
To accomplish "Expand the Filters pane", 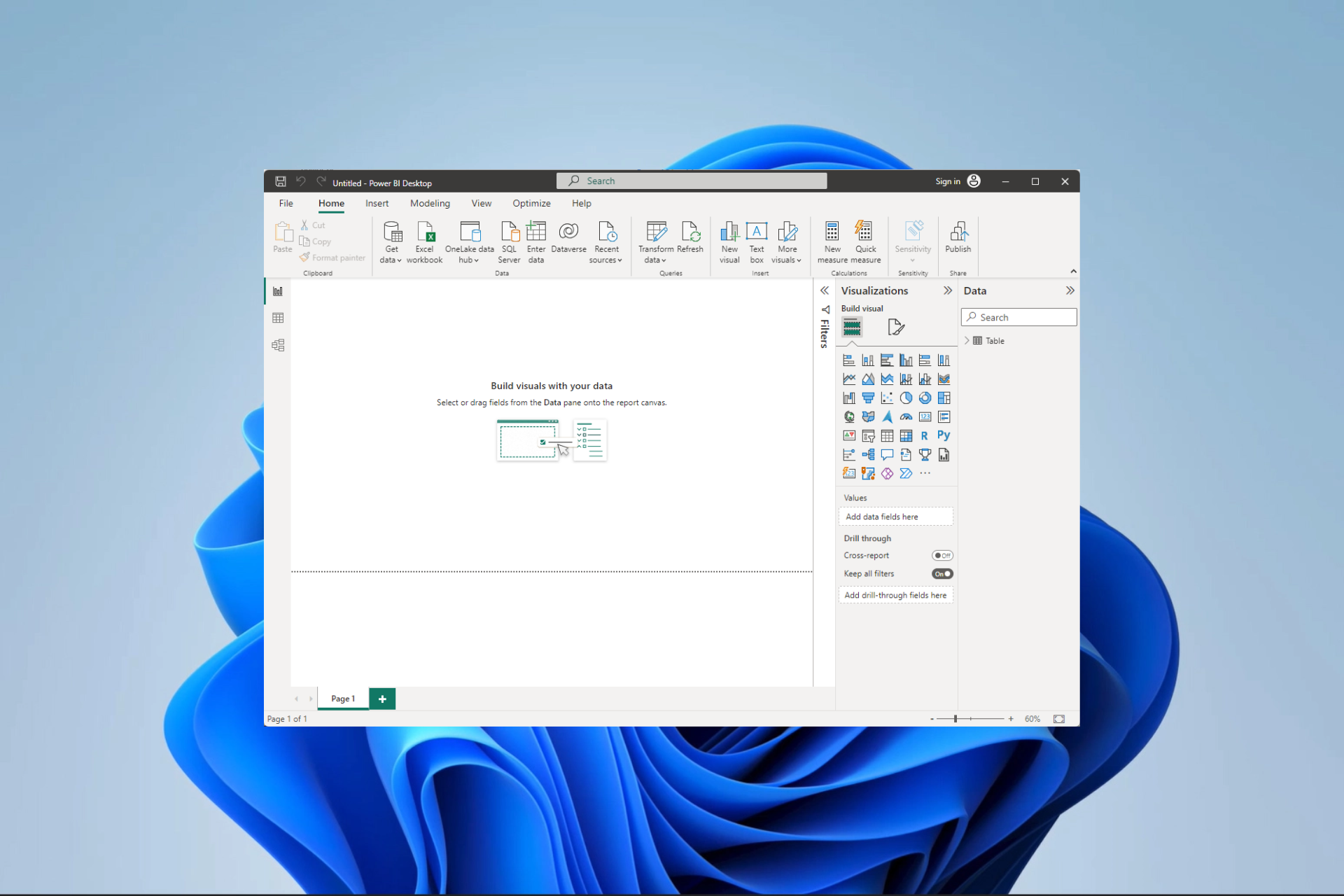I will pos(825,290).
